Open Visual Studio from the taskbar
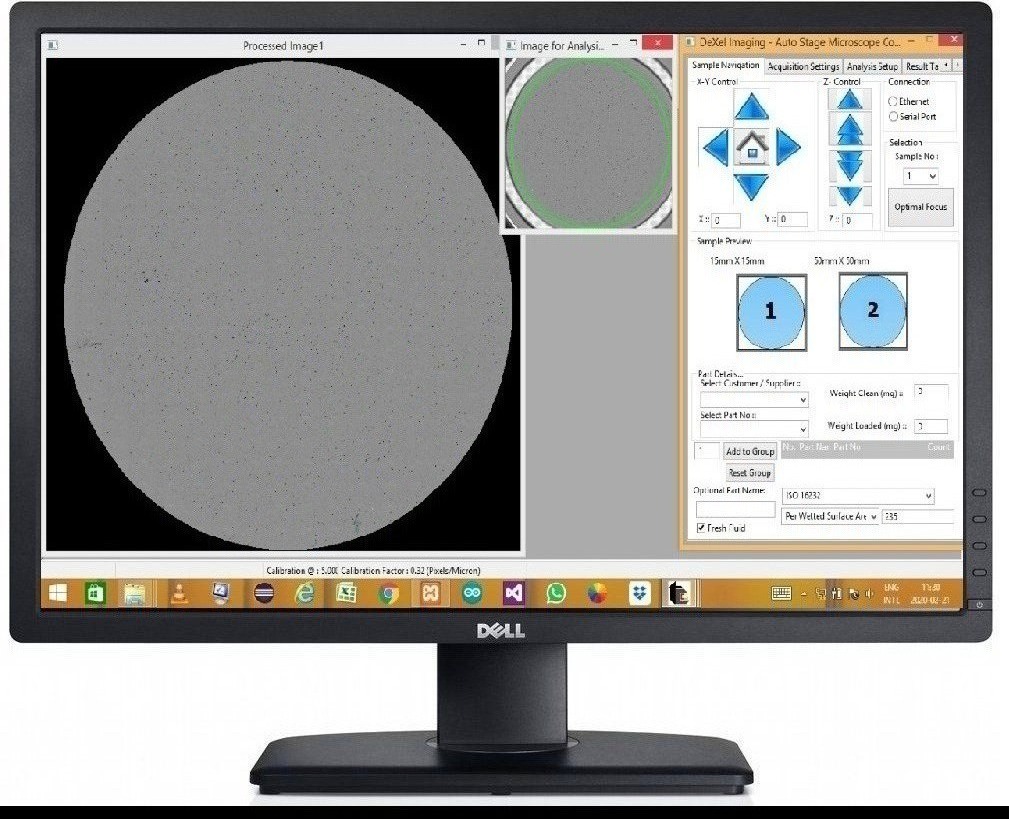This screenshot has width=1009, height=819. pyautogui.click(x=513, y=593)
